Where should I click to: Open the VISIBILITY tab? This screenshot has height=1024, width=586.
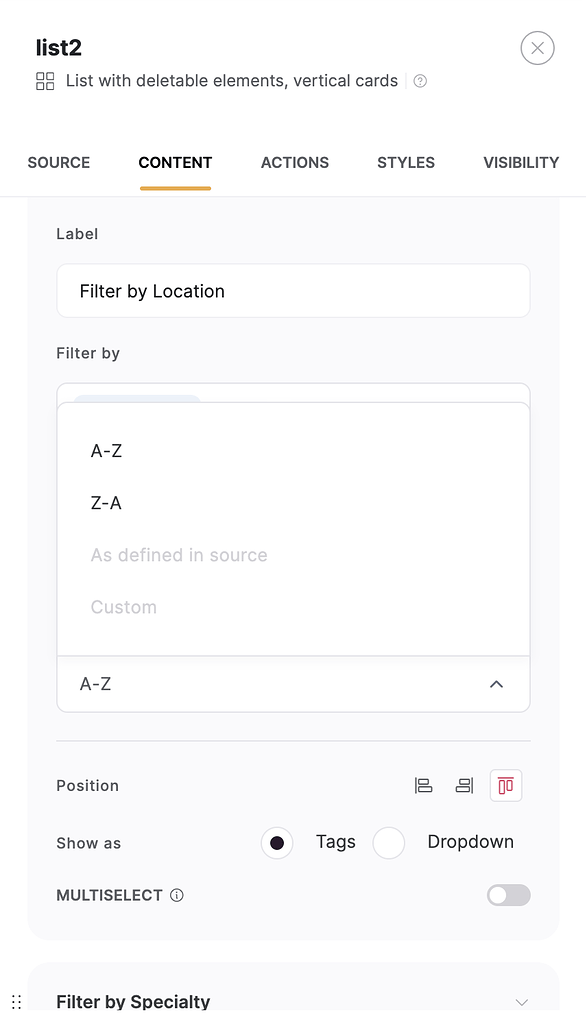(x=520, y=162)
